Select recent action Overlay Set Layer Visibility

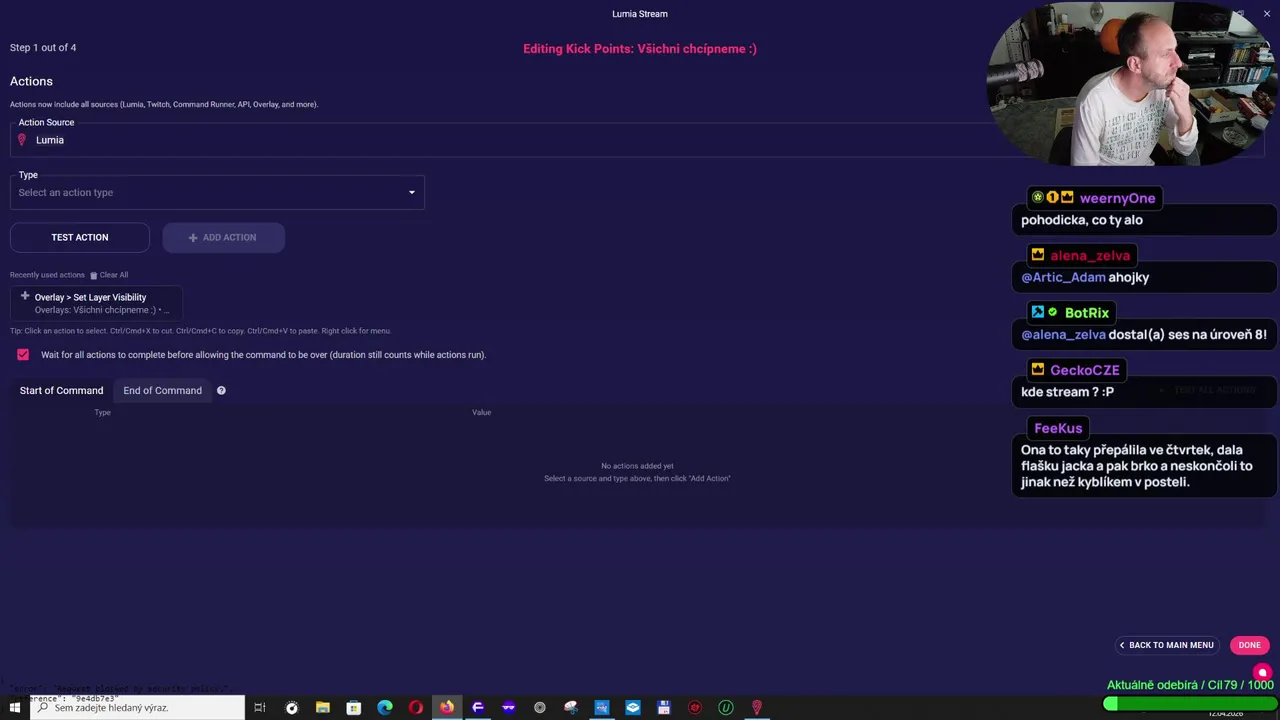tap(96, 303)
